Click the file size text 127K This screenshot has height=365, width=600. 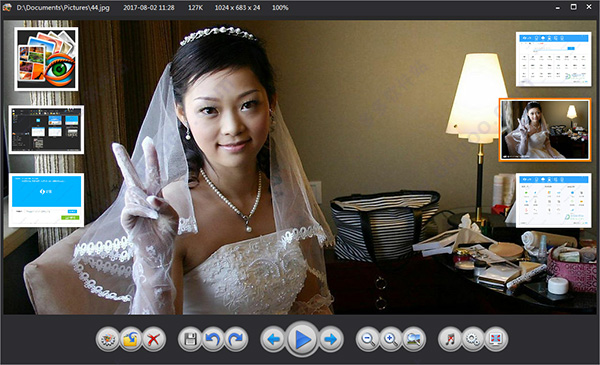195,8
